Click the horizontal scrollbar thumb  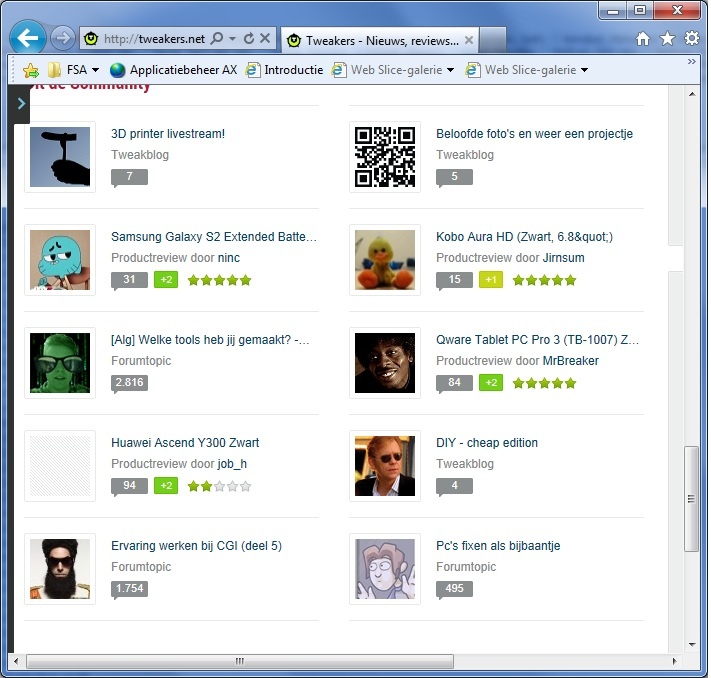(240, 661)
